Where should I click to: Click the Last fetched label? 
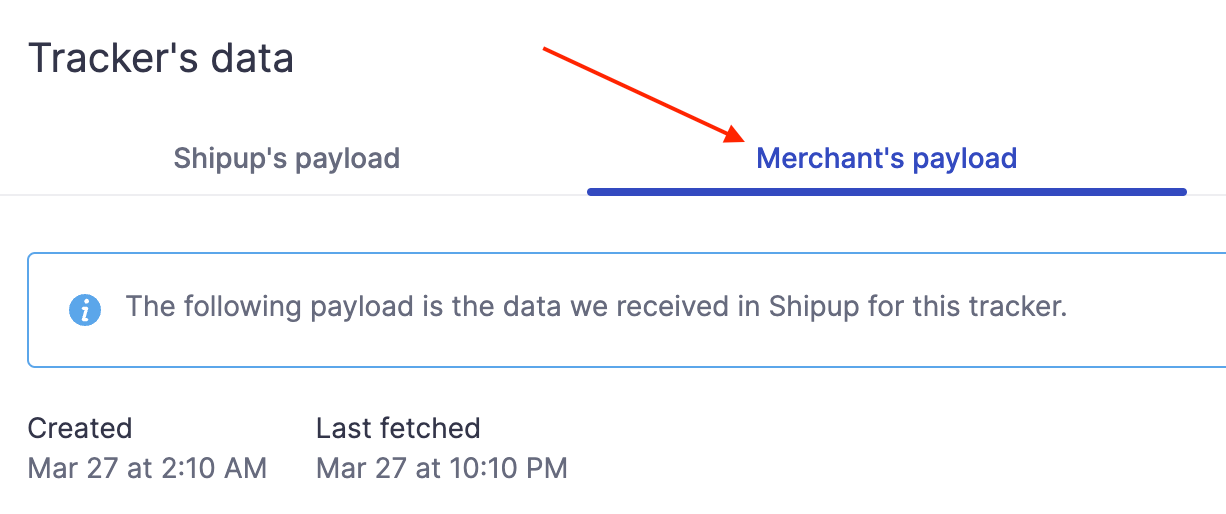[x=398, y=428]
